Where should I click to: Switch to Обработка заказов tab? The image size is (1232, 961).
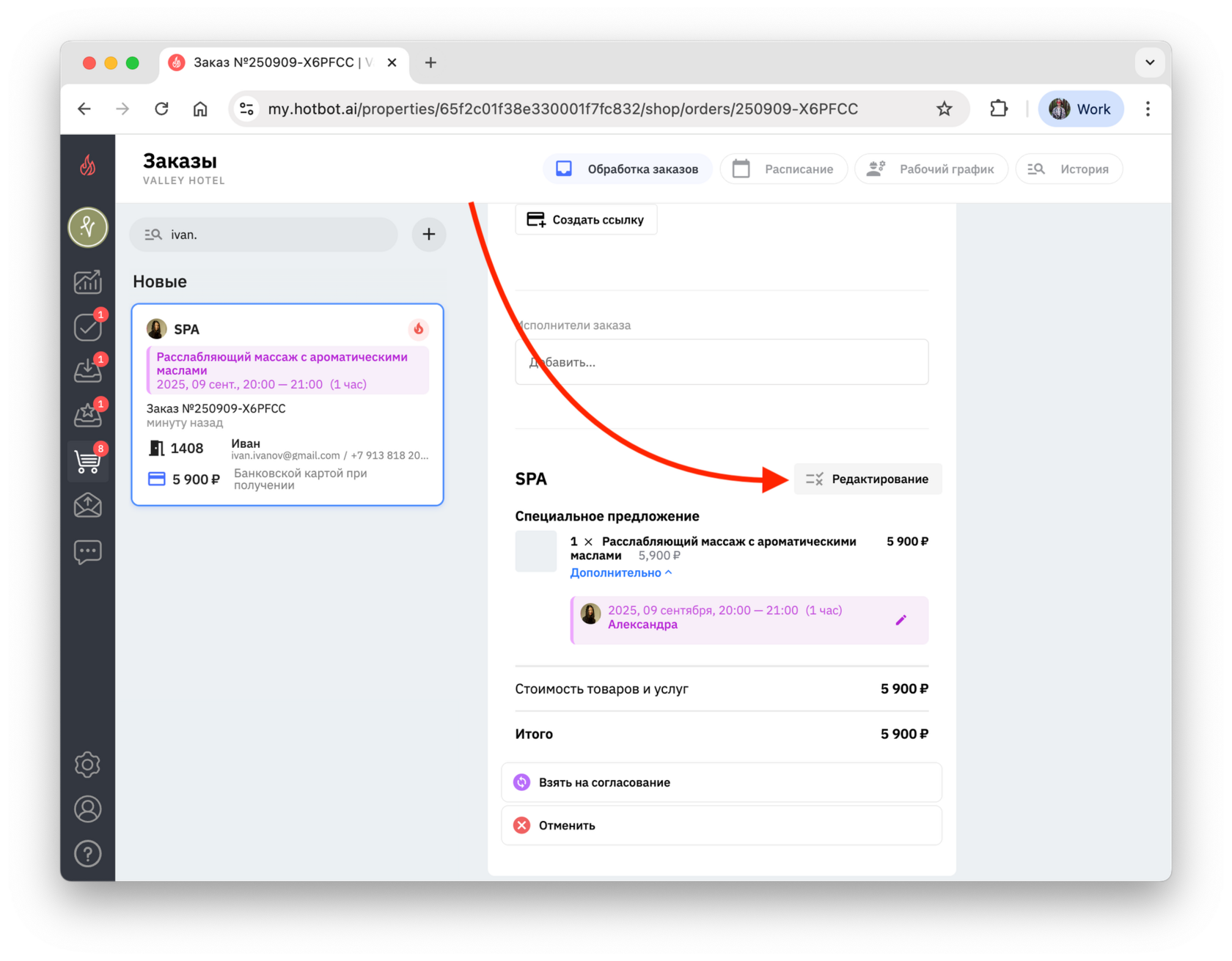(627, 169)
